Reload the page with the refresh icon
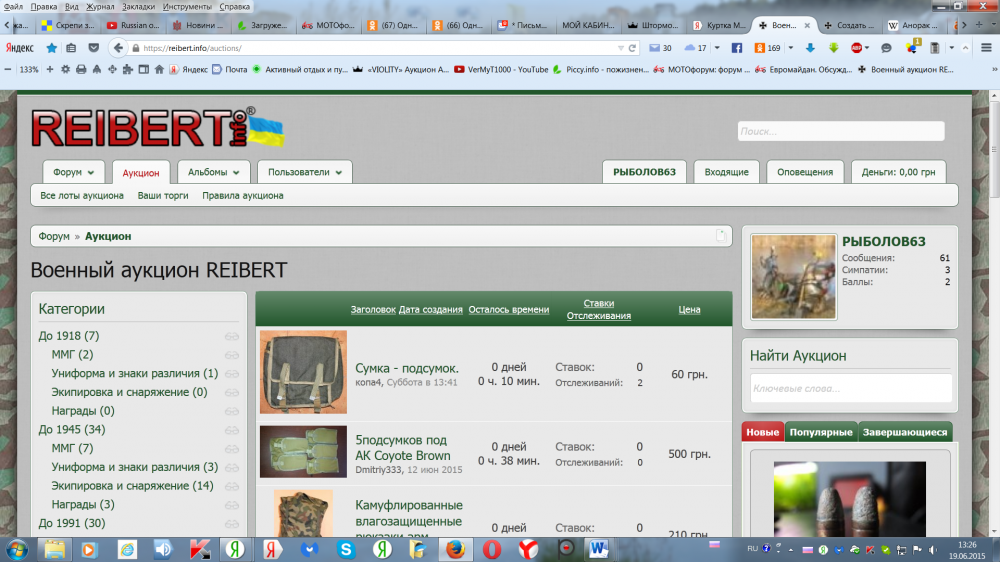 point(632,48)
